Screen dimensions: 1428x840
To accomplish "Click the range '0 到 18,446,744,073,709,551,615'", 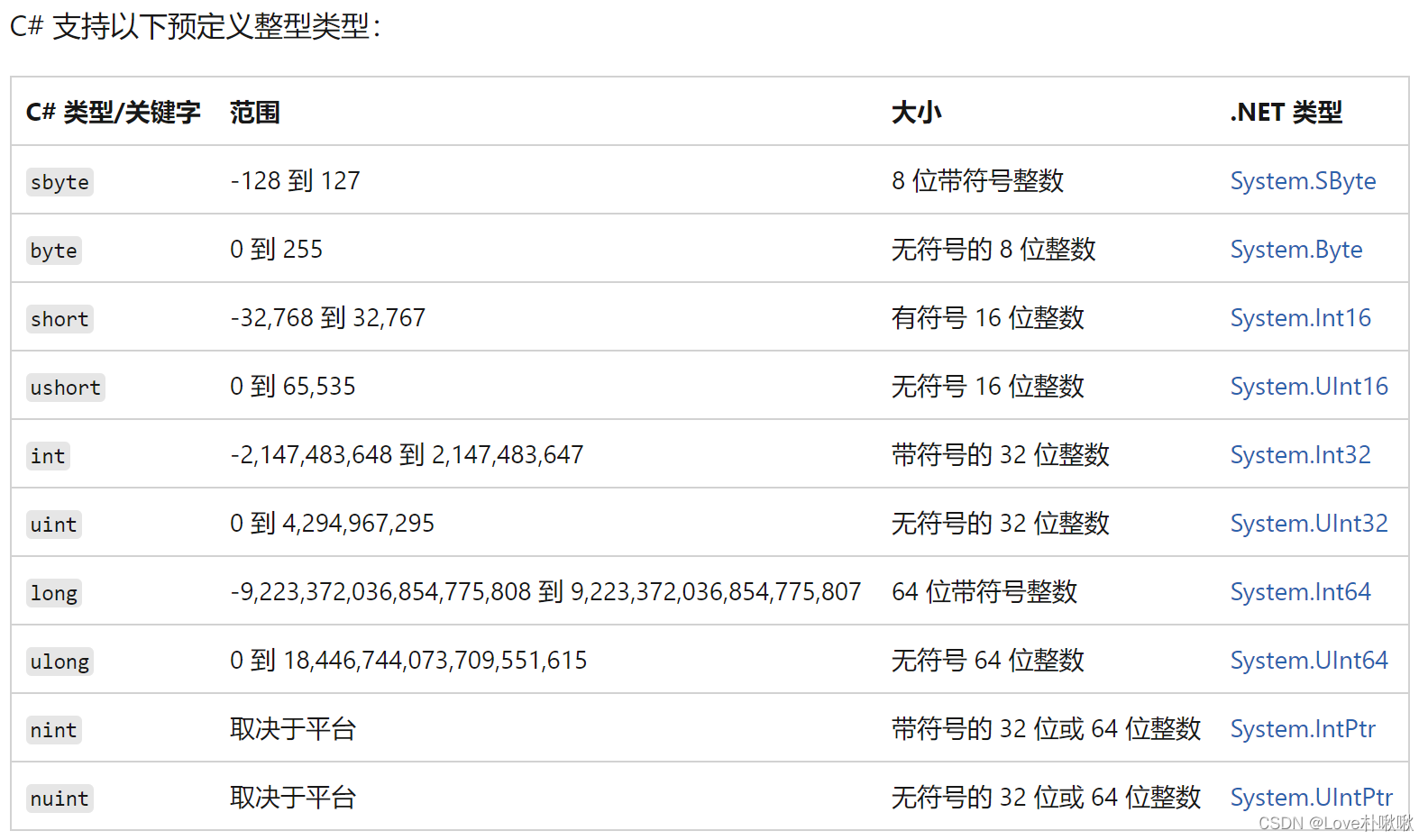I will pyautogui.click(x=408, y=661).
